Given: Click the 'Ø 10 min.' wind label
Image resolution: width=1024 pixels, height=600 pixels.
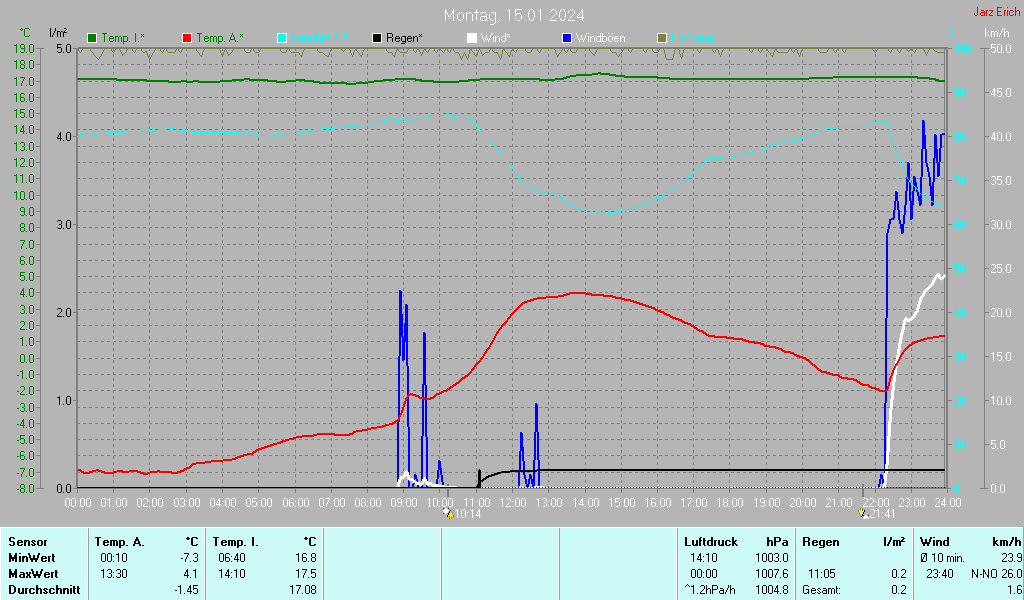Looking at the screenshot, I should (x=942, y=558).
